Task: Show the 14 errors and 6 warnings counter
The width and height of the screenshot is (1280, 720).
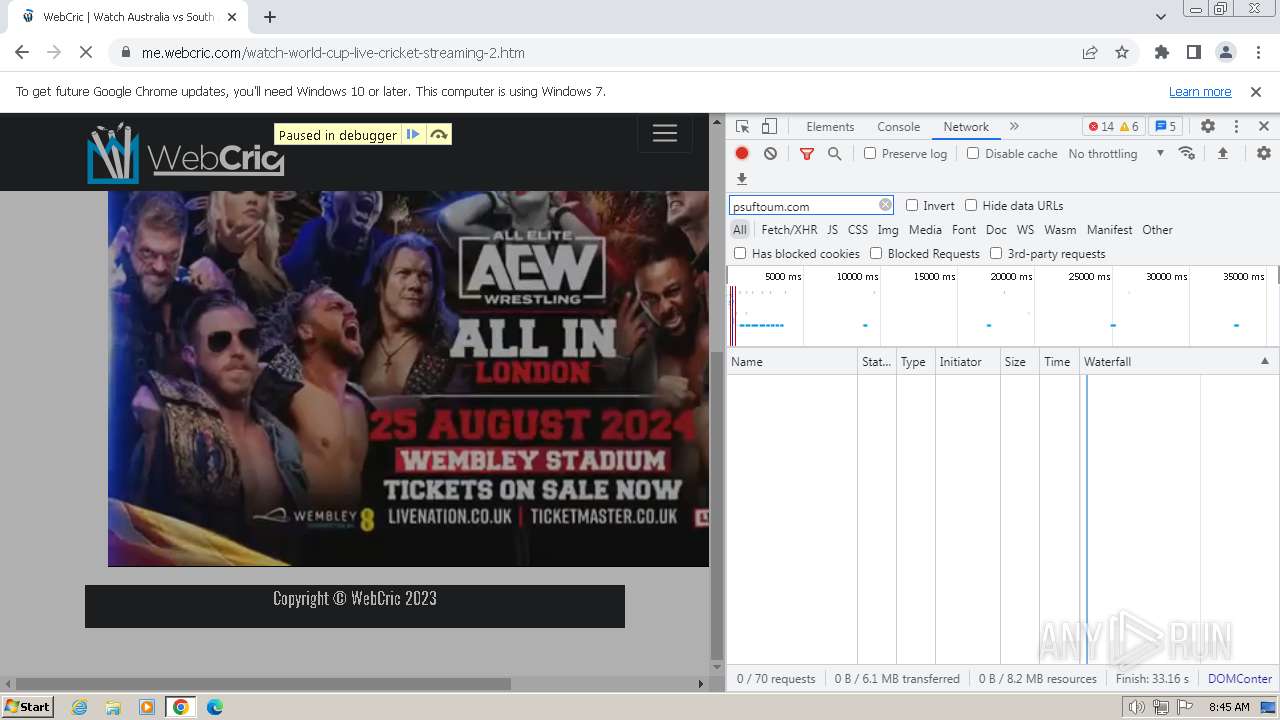Action: click(1113, 127)
